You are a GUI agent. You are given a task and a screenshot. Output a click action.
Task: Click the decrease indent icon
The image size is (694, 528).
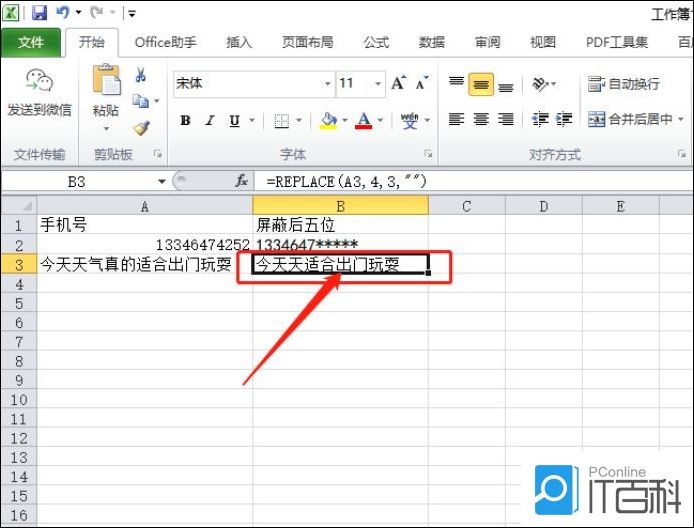click(540, 119)
